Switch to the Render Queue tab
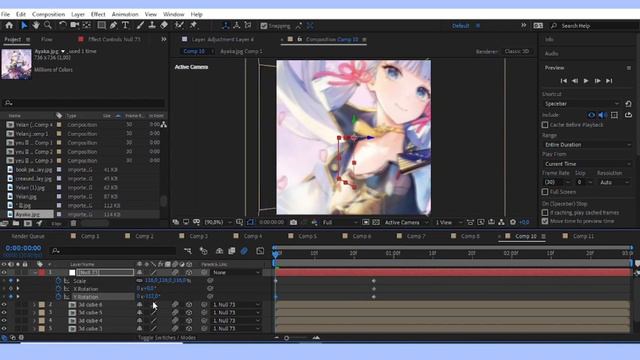Image resolution: width=640 pixels, height=360 pixels. pos(28,236)
